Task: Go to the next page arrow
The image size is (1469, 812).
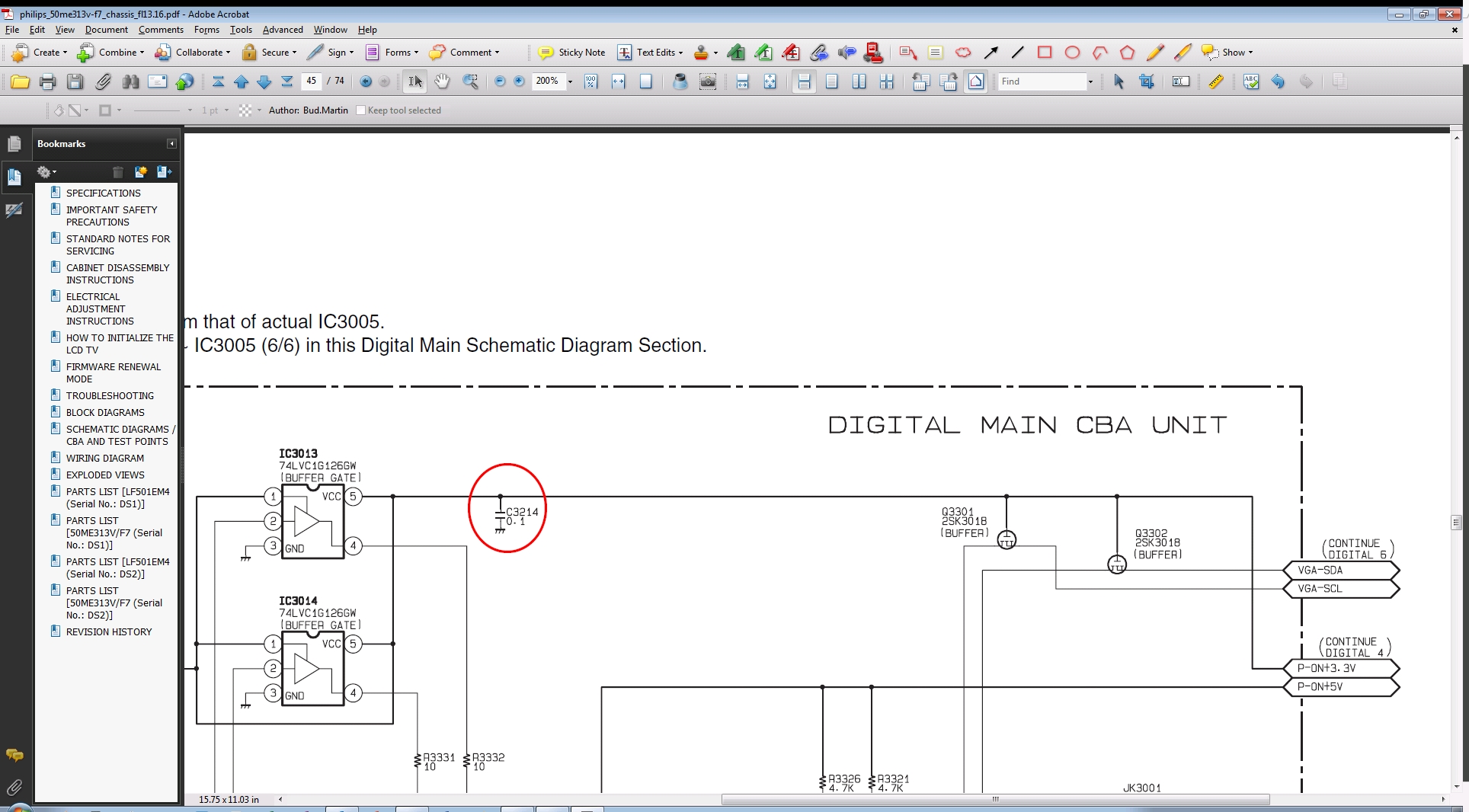Action: tap(264, 82)
